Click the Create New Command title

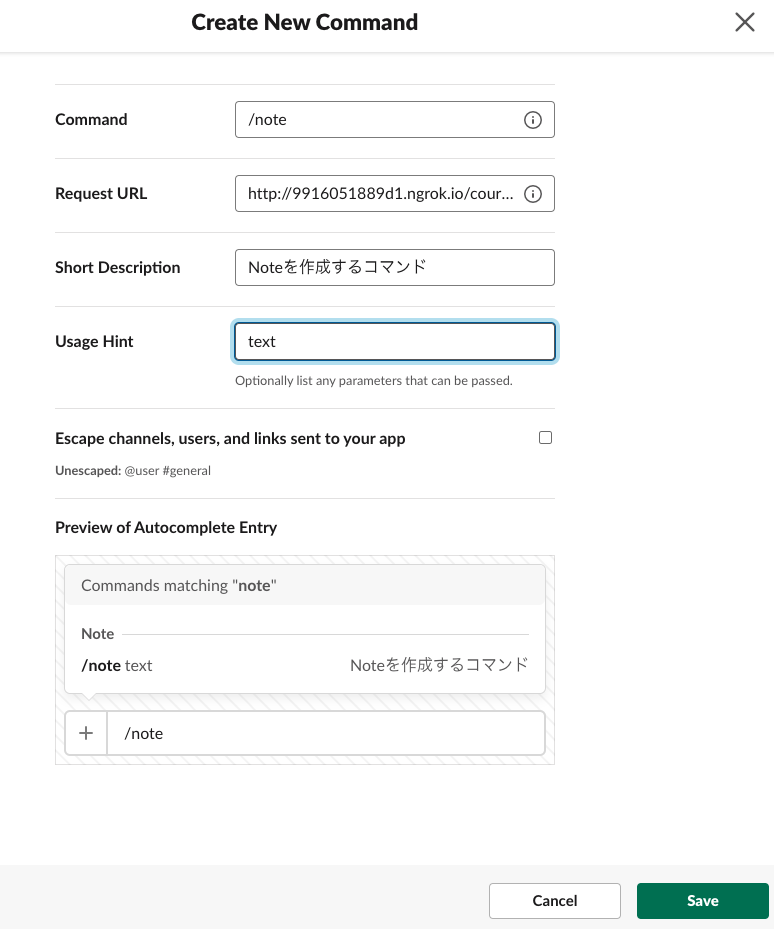(305, 23)
